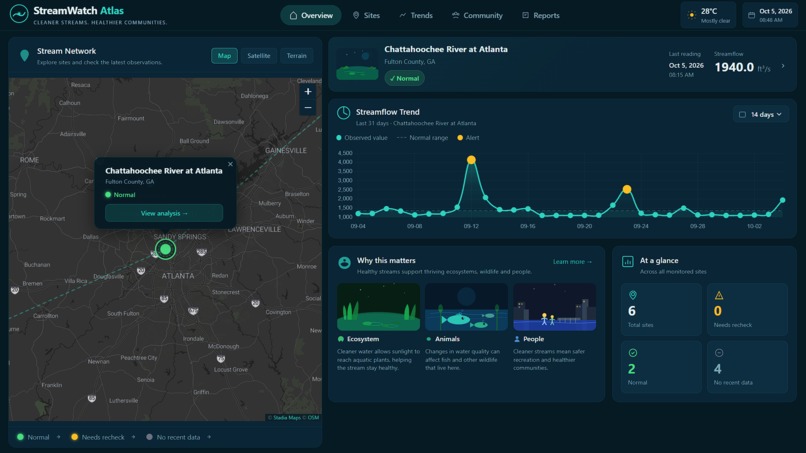Click the Stadia Maps attribution link
Screen dimensions: 806x453
pyautogui.click(x=287, y=418)
